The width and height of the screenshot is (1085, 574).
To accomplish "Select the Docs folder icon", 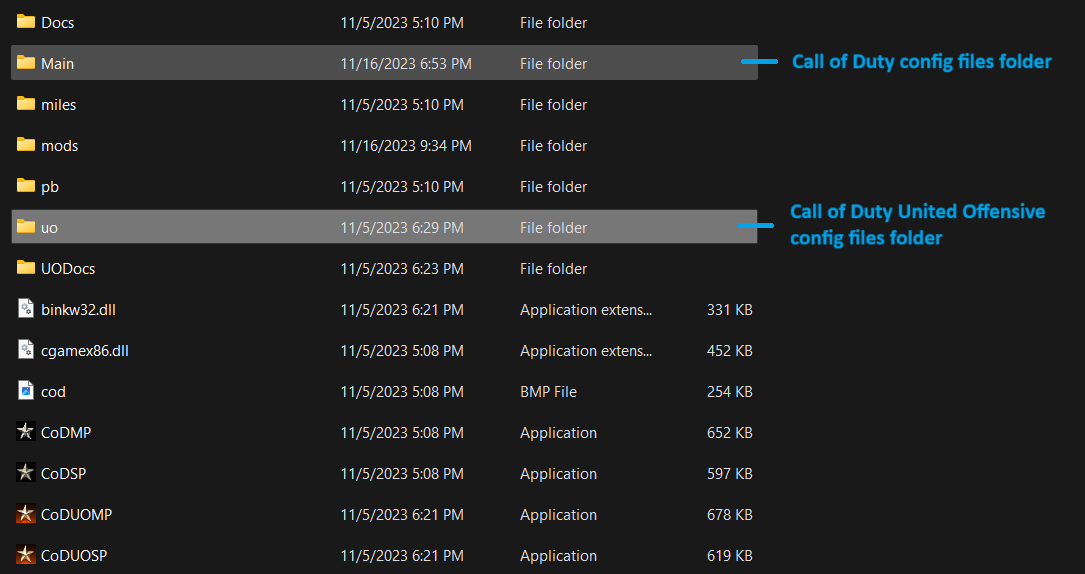I will coord(26,22).
